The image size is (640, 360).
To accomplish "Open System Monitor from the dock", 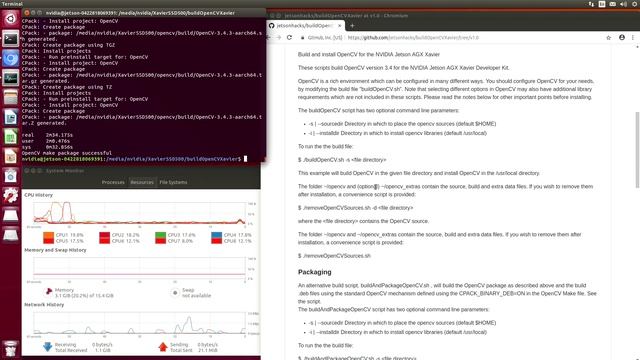I will [x=11, y=78].
